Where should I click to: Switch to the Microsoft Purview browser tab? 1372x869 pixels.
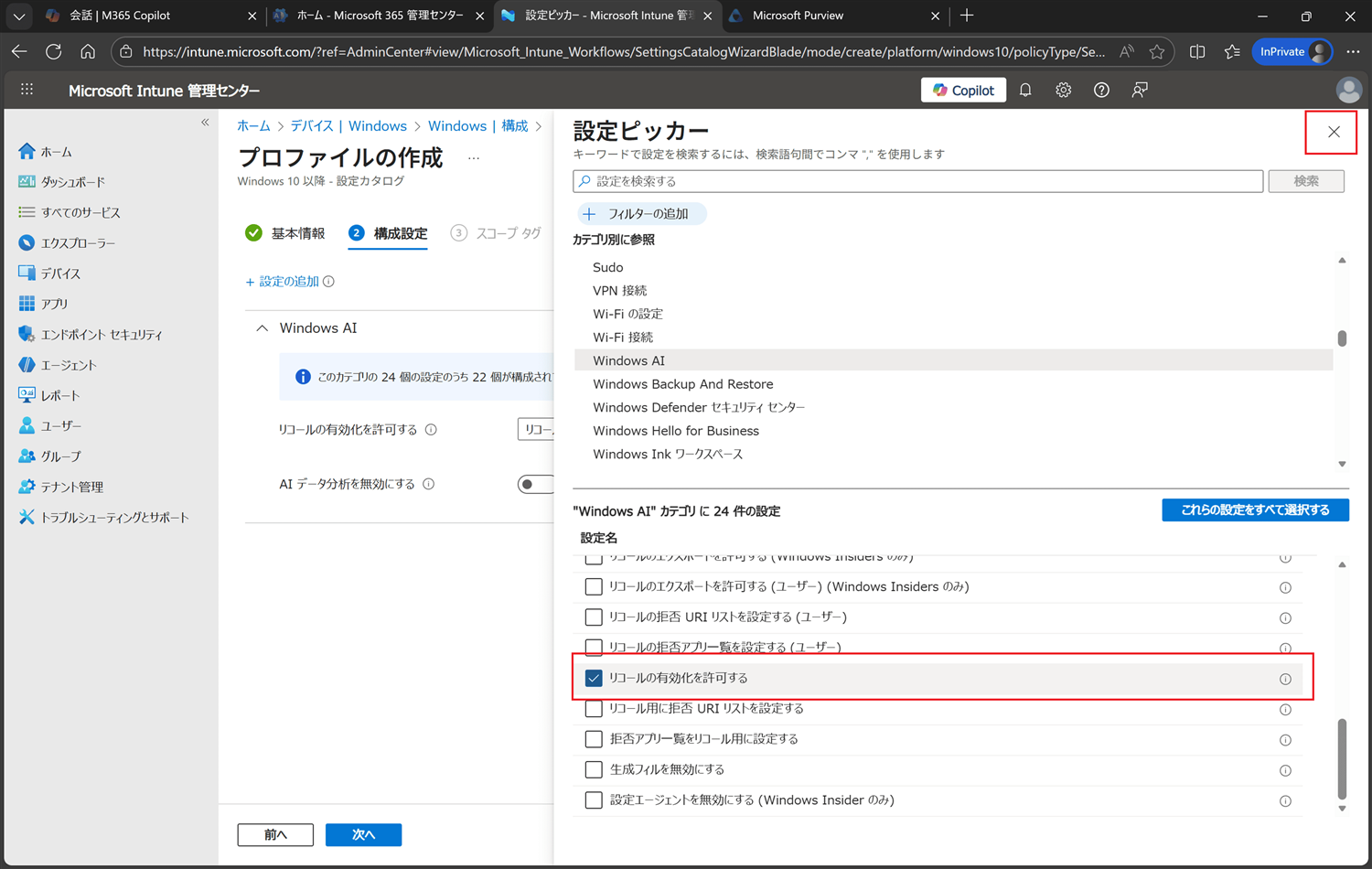coord(834,16)
